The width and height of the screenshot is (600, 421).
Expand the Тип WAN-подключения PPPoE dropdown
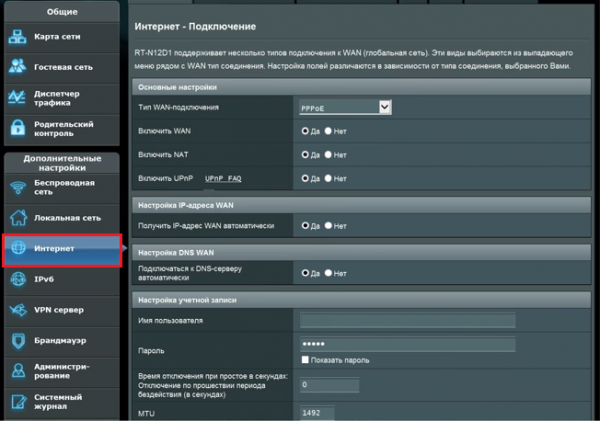344,107
